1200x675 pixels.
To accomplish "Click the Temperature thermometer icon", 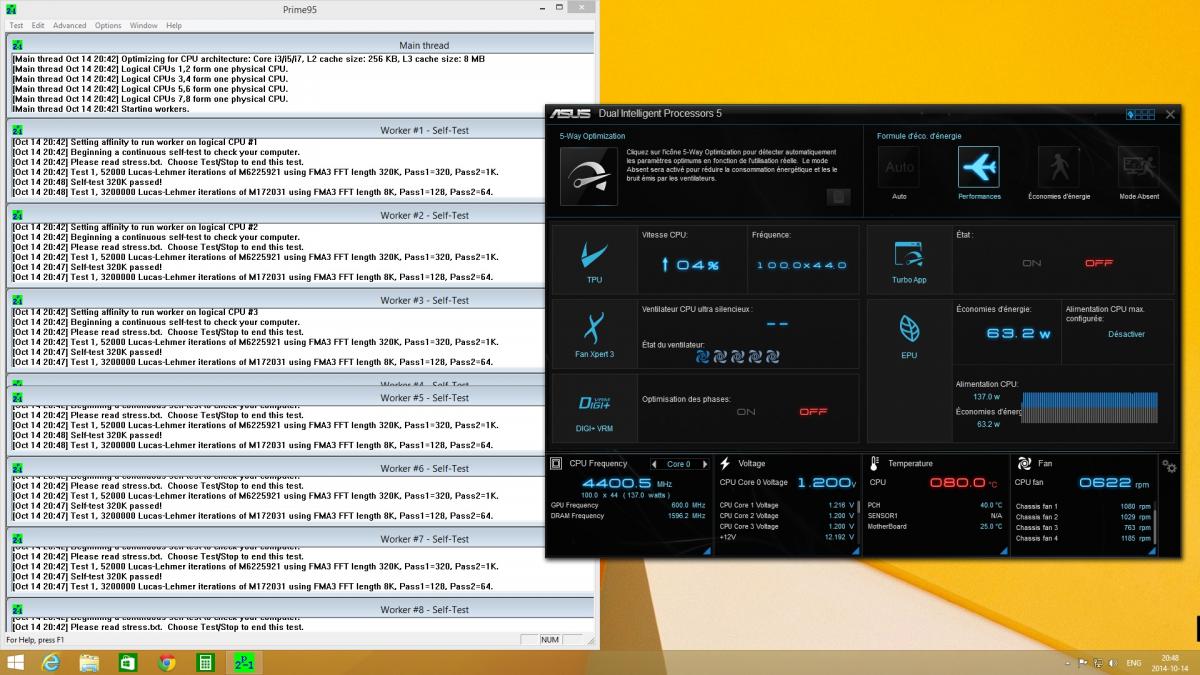I will (x=875, y=464).
